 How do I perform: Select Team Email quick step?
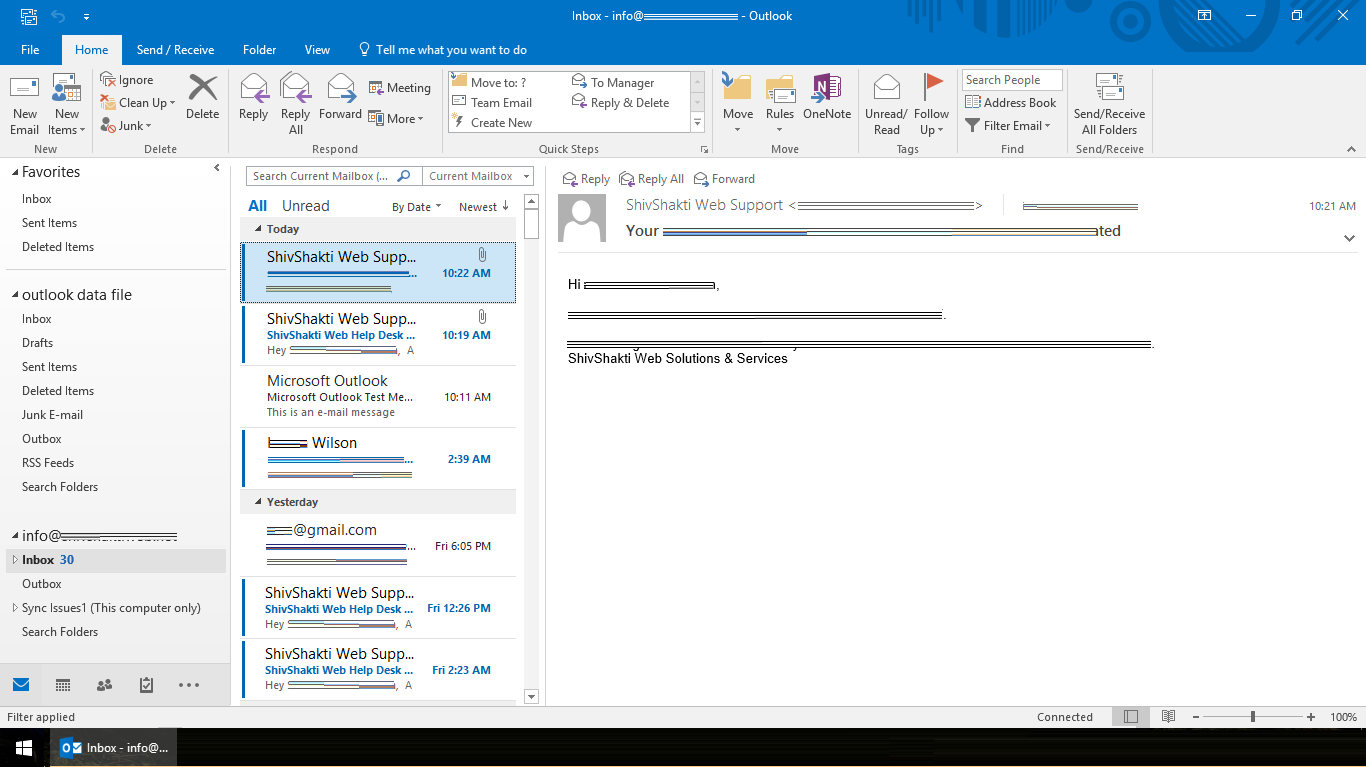[x=492, y=102]
